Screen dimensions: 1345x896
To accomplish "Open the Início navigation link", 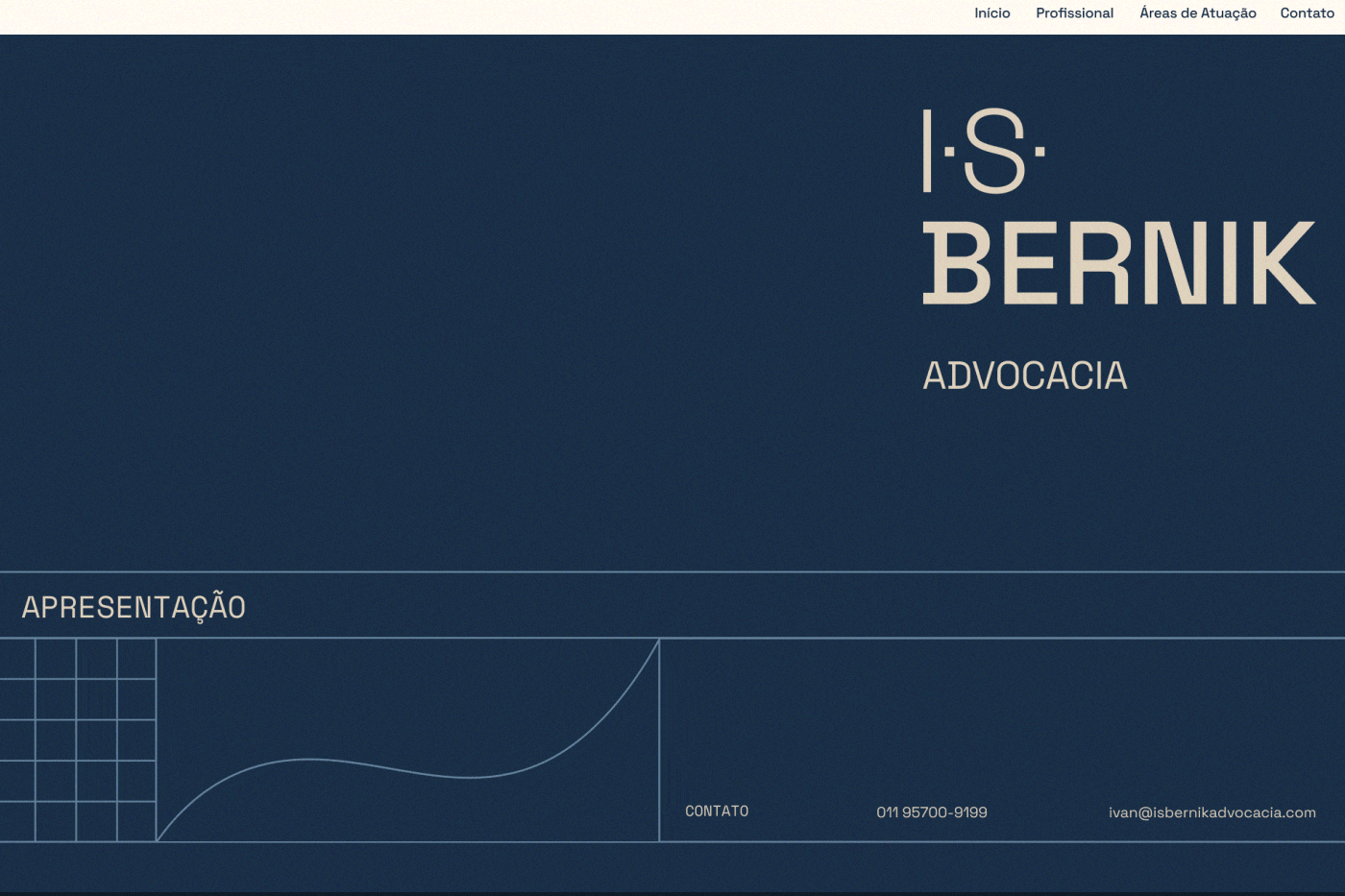I will pos(991,13).
